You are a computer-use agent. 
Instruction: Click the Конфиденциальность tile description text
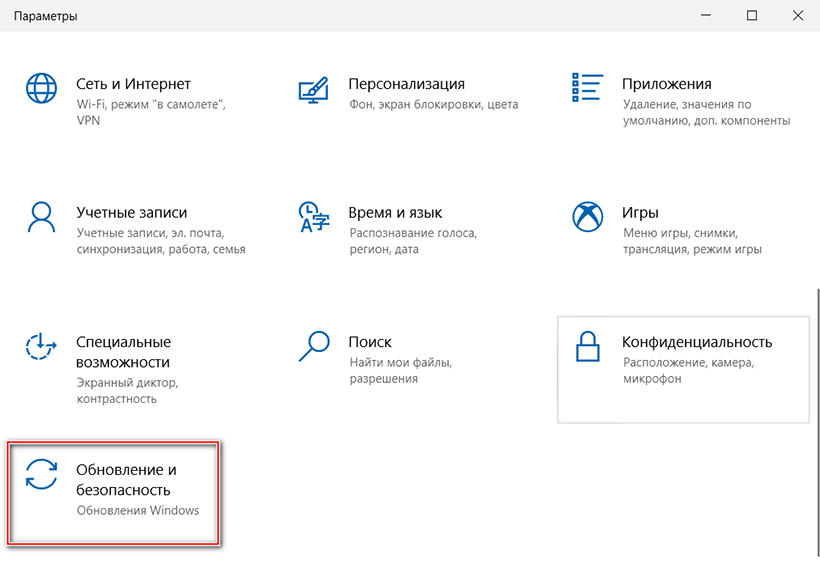pos(687,371)
